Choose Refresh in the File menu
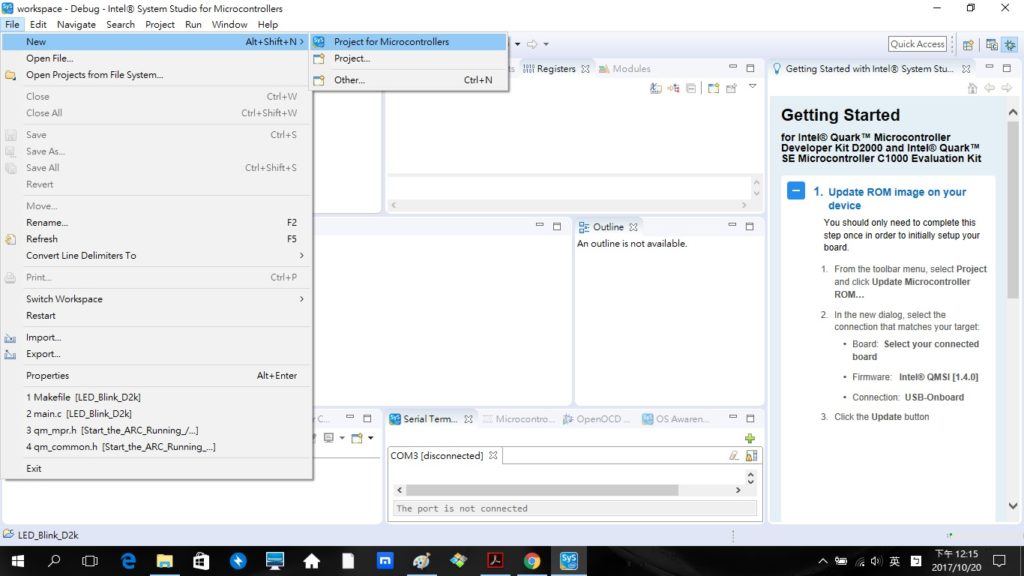1024x576 pixels. pyautogui.click(x=157, y=239)
